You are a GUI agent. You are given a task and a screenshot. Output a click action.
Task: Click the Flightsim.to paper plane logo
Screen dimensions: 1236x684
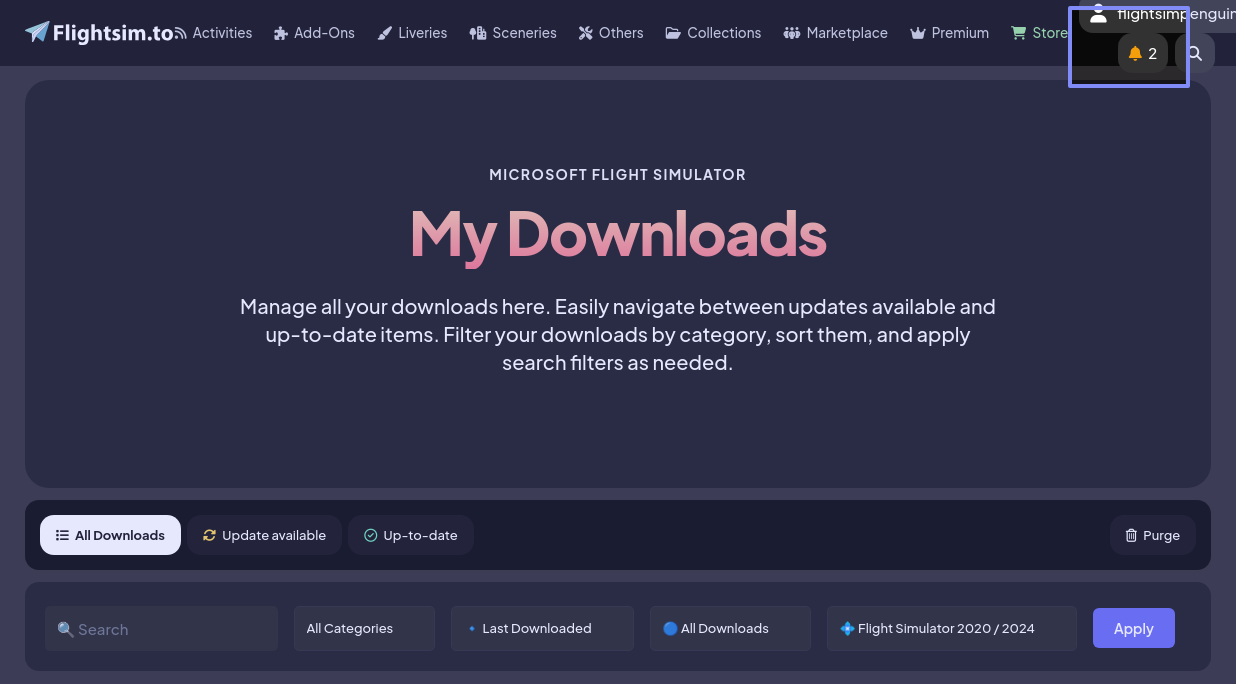[x=38, y=33]
